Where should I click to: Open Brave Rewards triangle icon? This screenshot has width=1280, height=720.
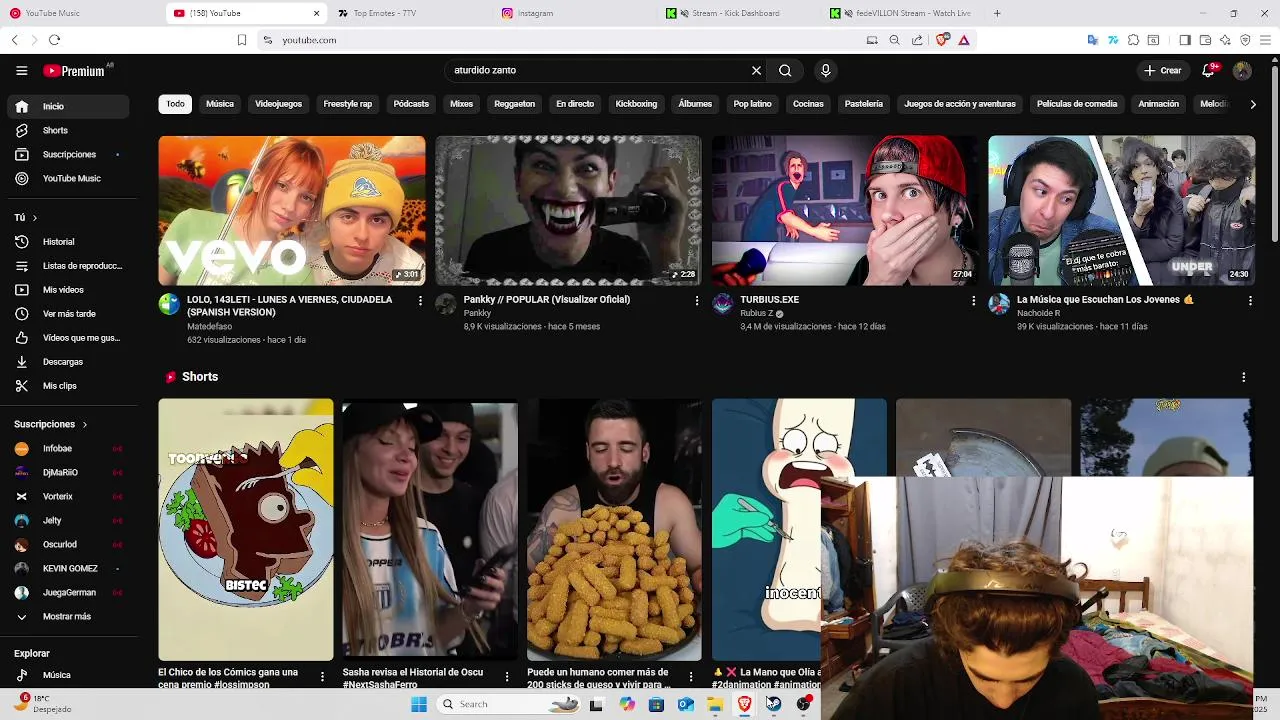964,40
